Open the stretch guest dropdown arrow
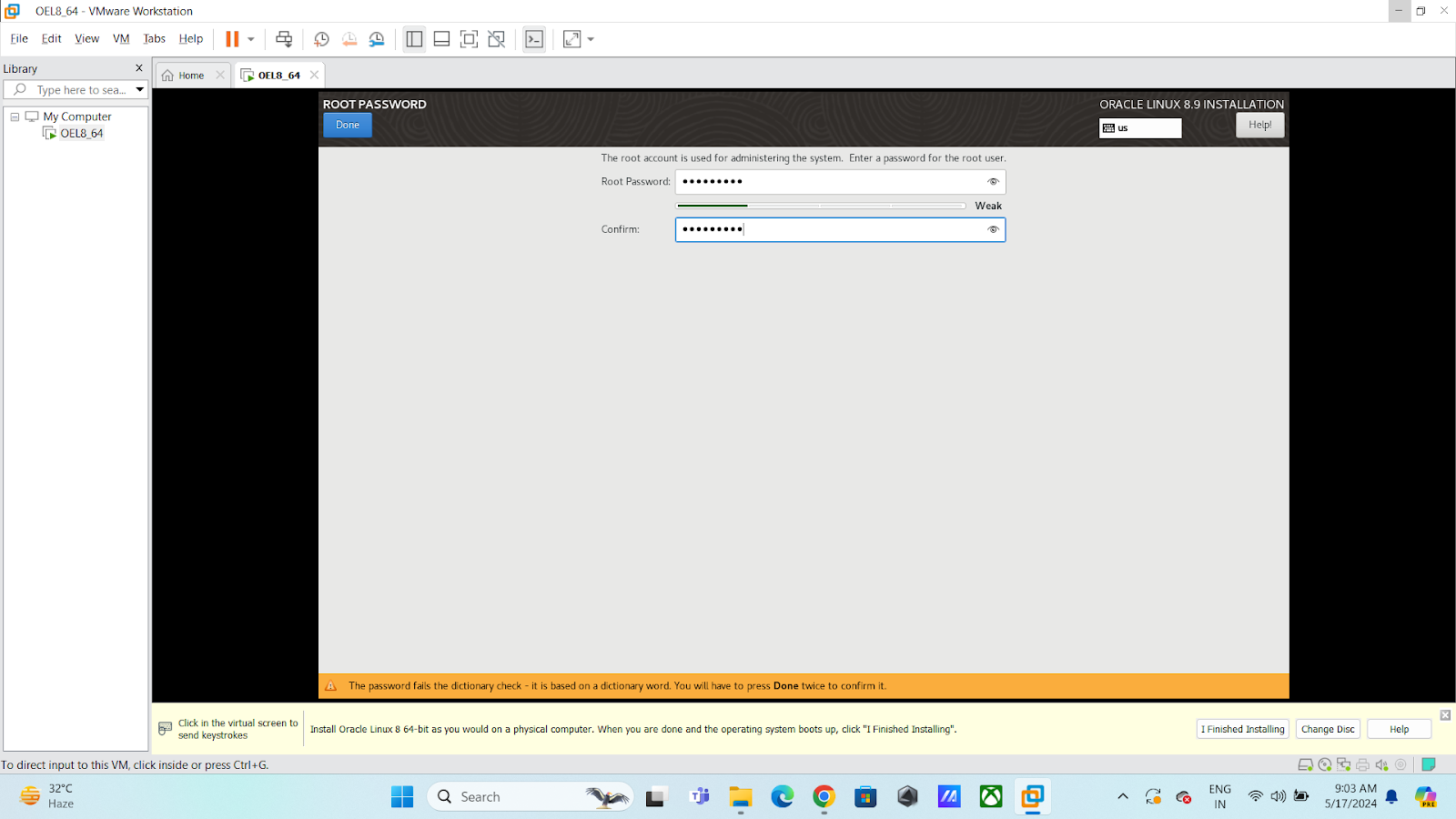The width and height of the screenshot is (1456, 819). point(591,39)
